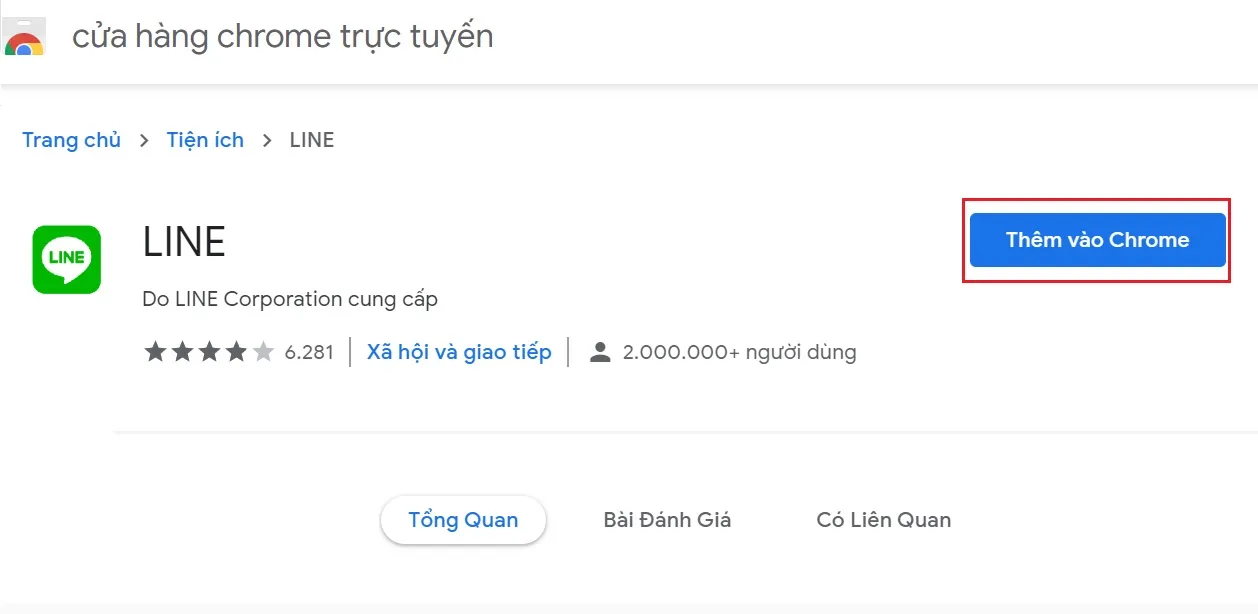1258x614 pixels.
Task: Navigate to Trang chủ breadcrumb link
Action: [71, 140]
